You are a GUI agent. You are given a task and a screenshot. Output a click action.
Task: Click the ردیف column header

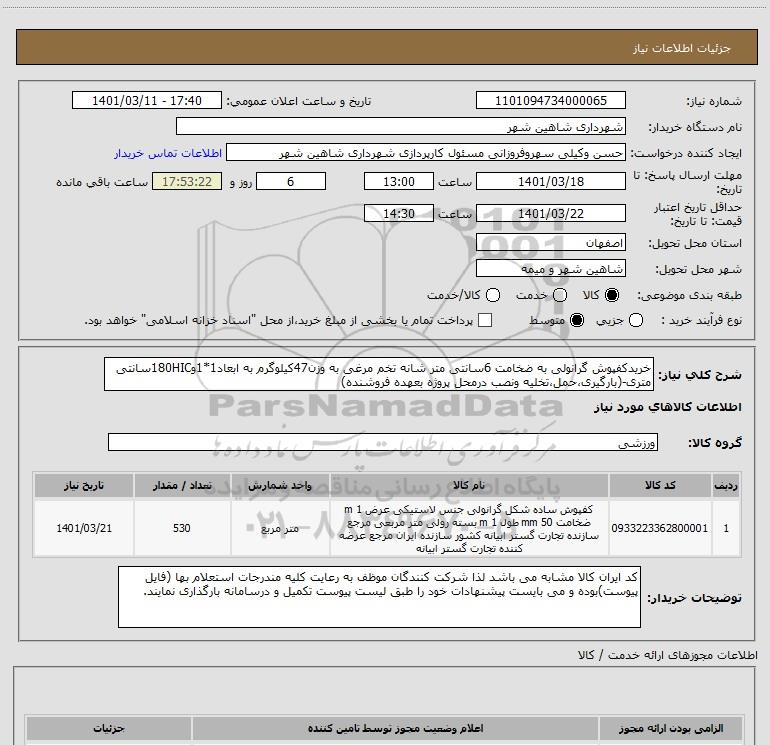pyautogui.click(x=726, y=485)
